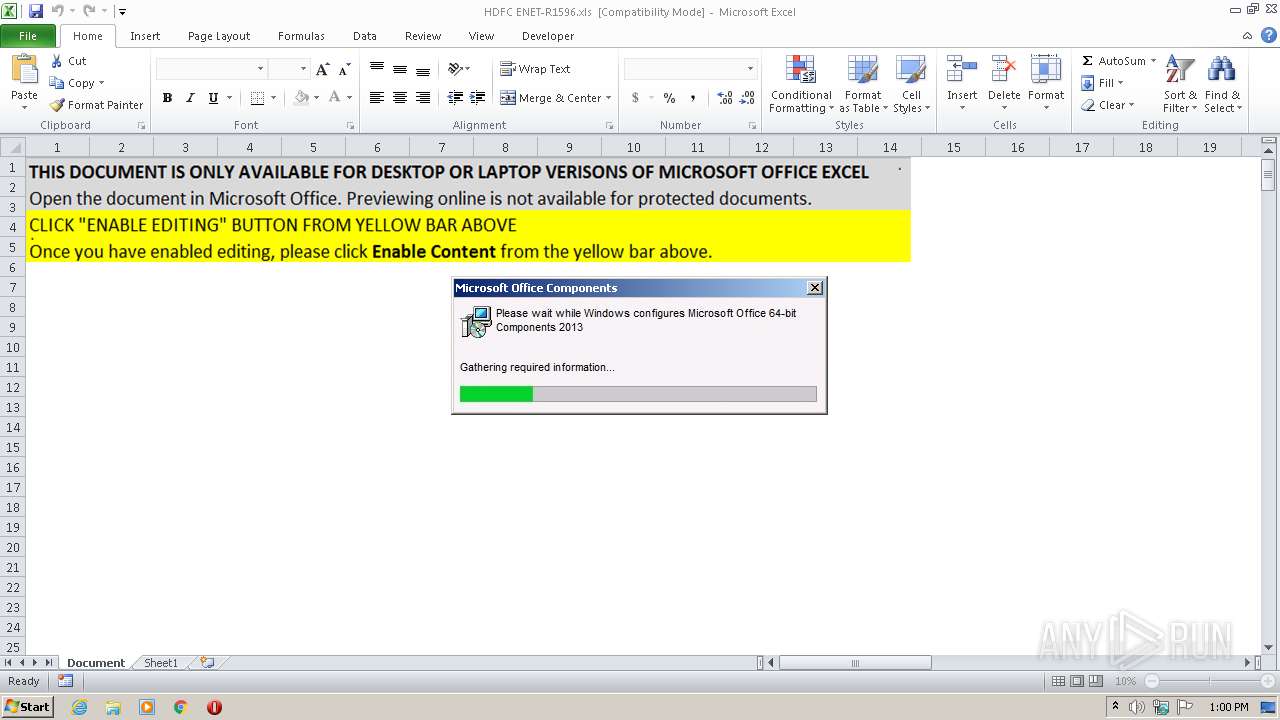Switch to Page Layout view icon
Viewport: 1280px width, 720px height.
pyautogui.click(x=1077, y=681)
